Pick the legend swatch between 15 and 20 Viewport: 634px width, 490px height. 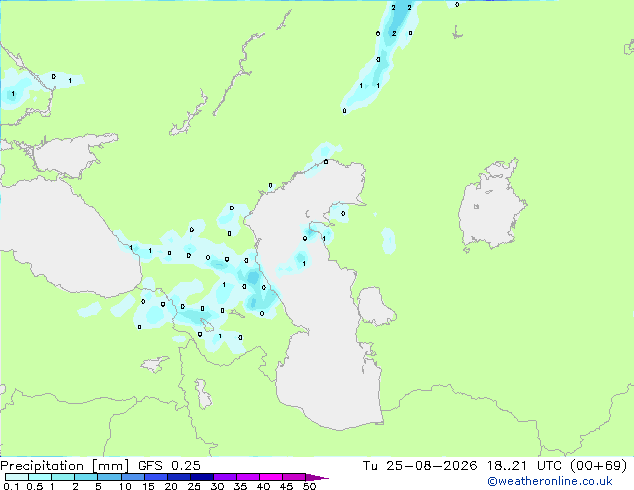156,477
